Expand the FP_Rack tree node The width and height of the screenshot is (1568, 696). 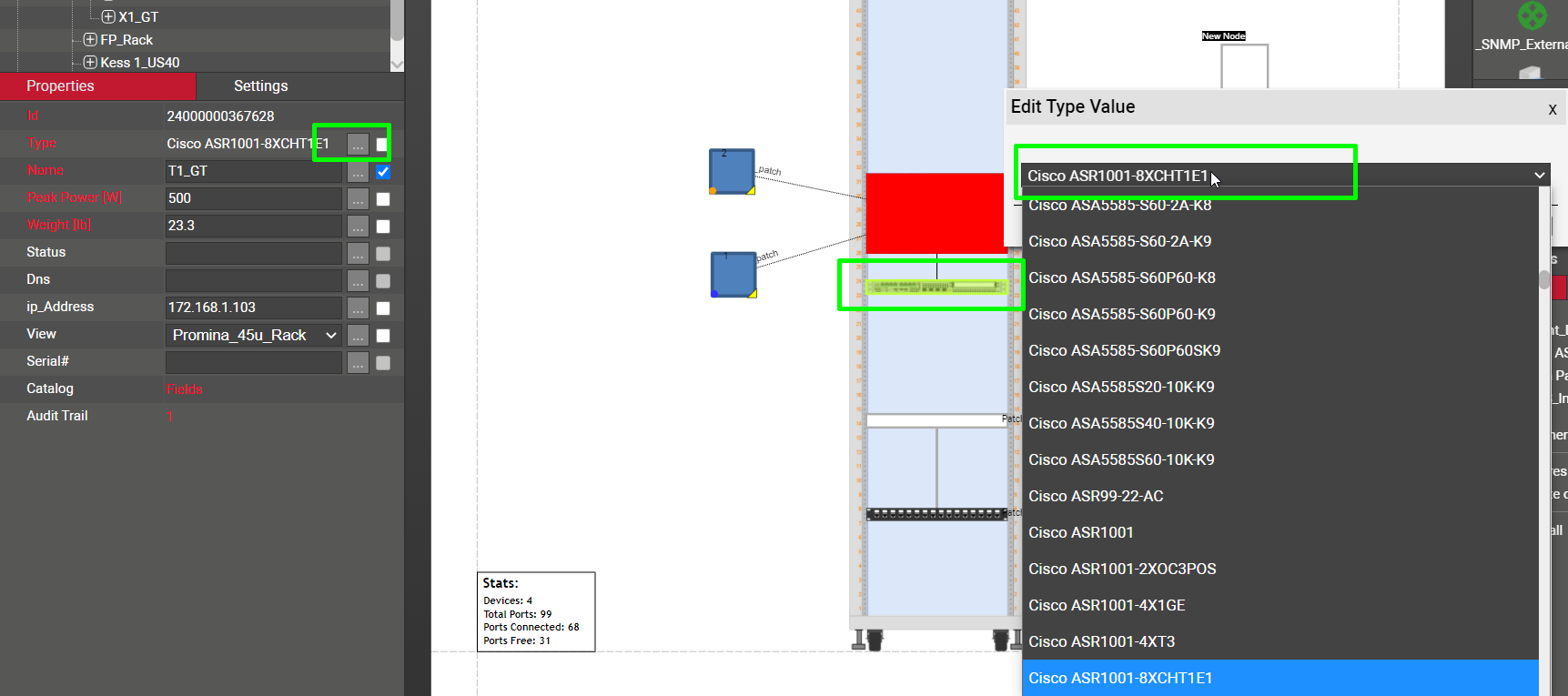click(x=90, y=40)
